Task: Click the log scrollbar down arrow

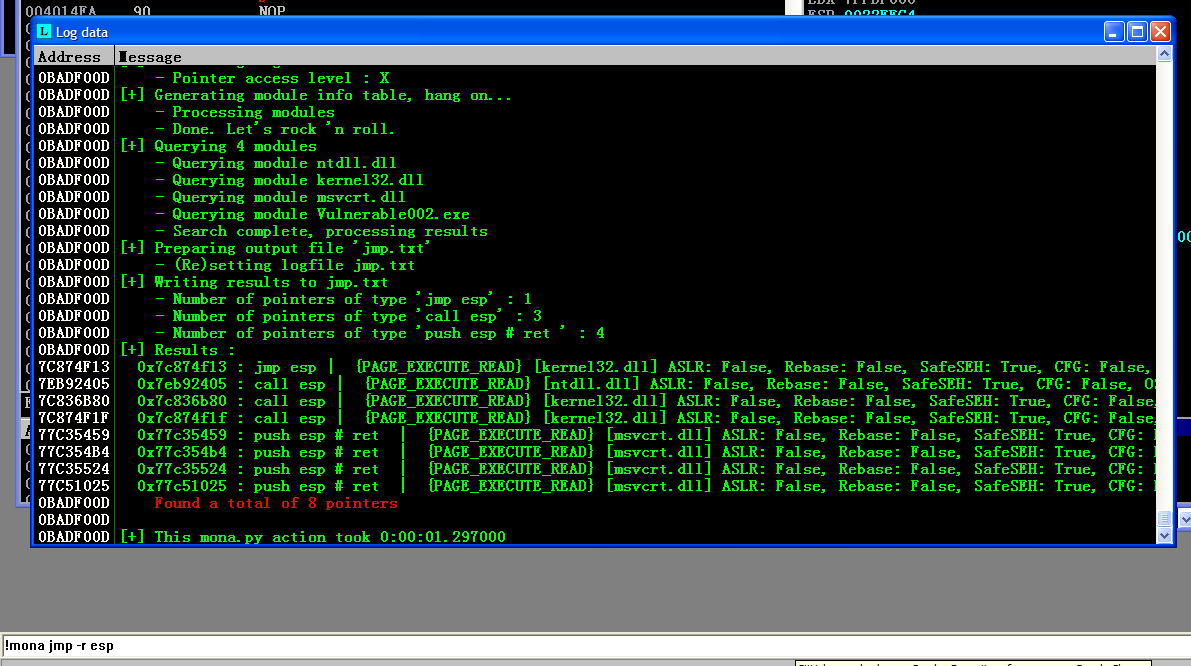Action: [x=1163, y=536]
